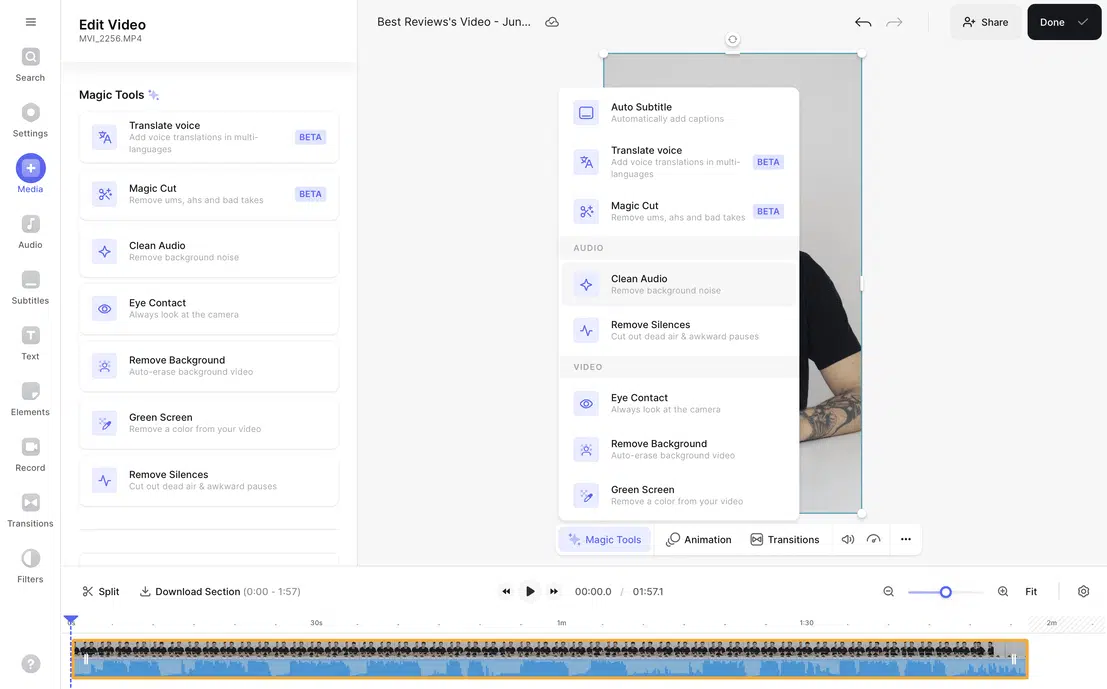The image size is (1107, 689).
Task: Click the cloud save status icon
Action: (552, 20)
